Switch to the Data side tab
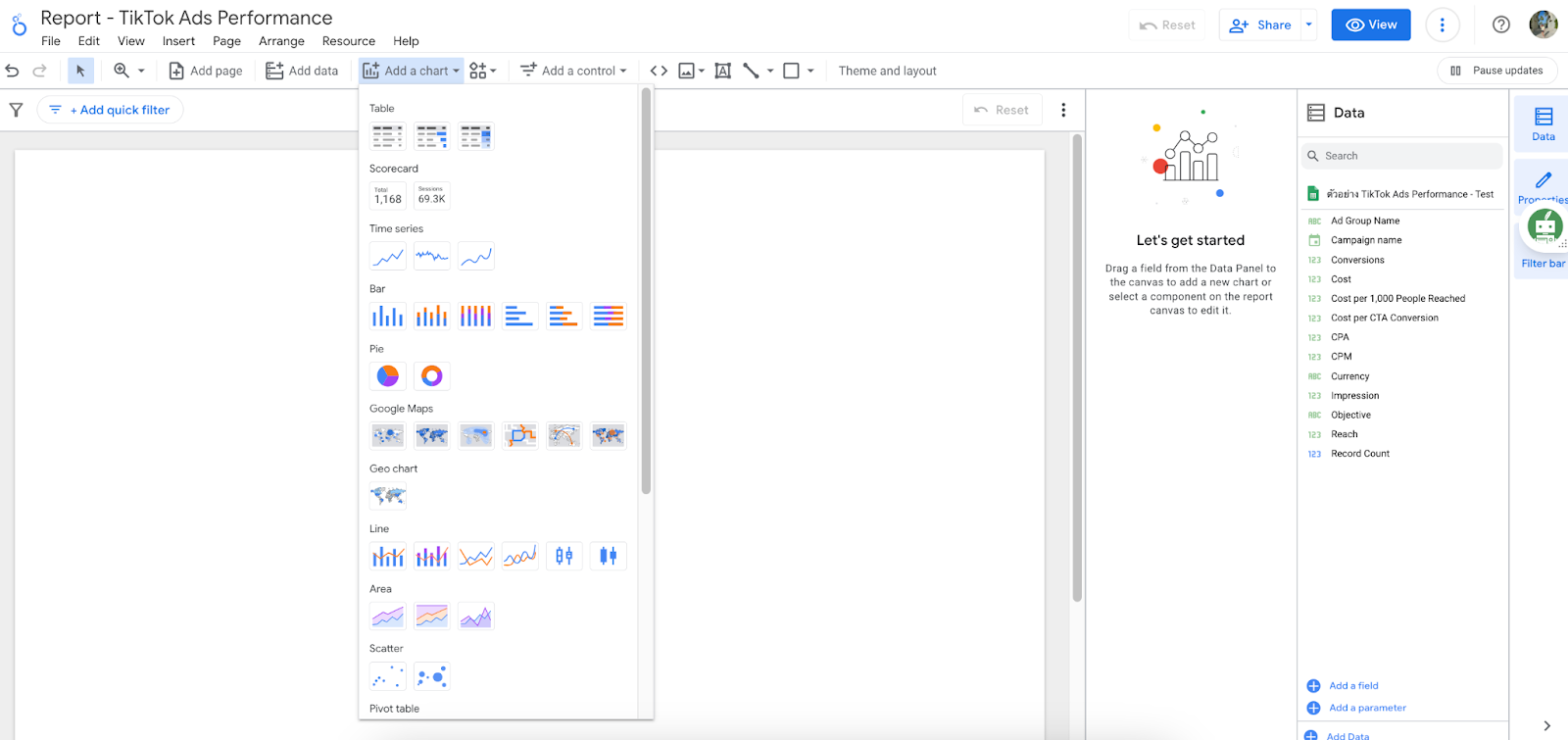 (1543, 123)
